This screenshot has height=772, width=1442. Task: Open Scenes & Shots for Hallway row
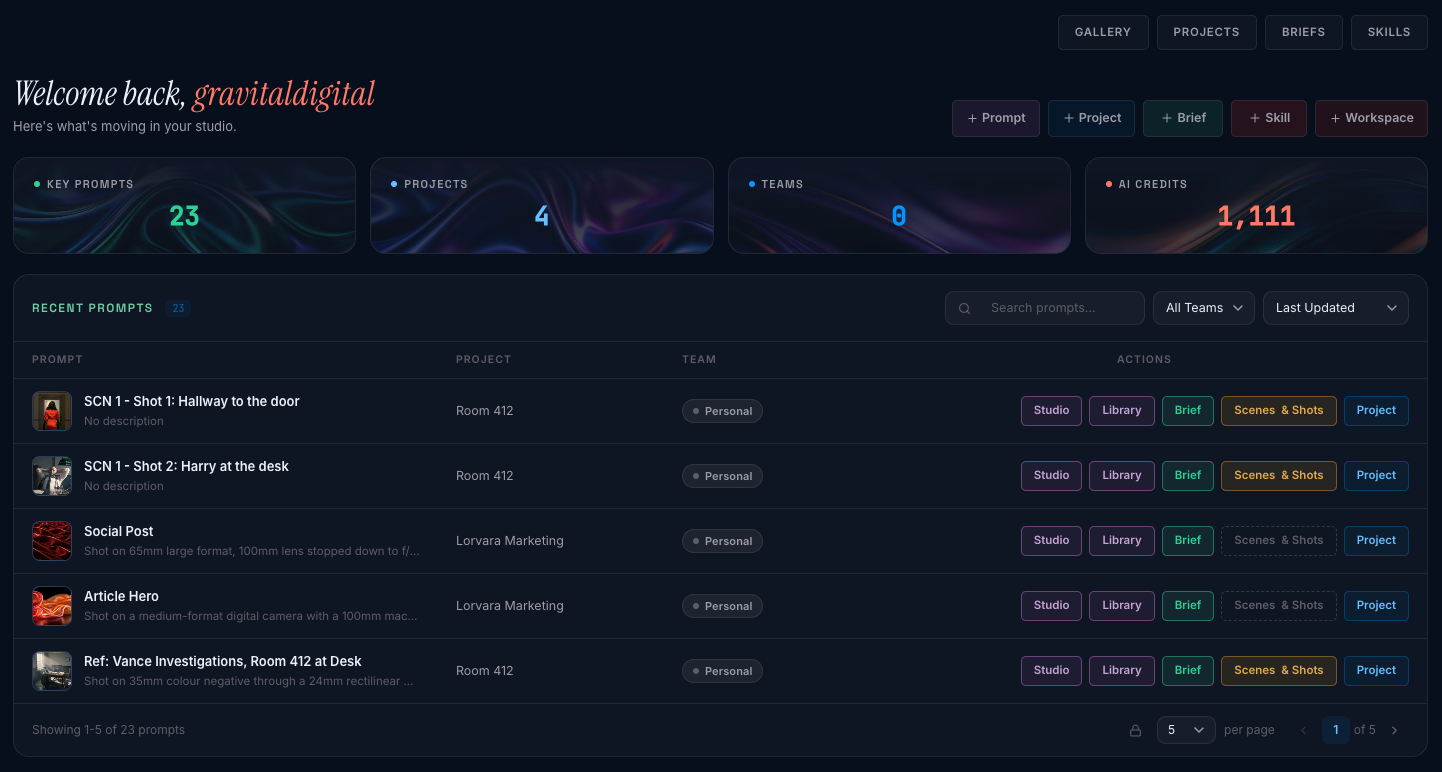pos(1279,411)
